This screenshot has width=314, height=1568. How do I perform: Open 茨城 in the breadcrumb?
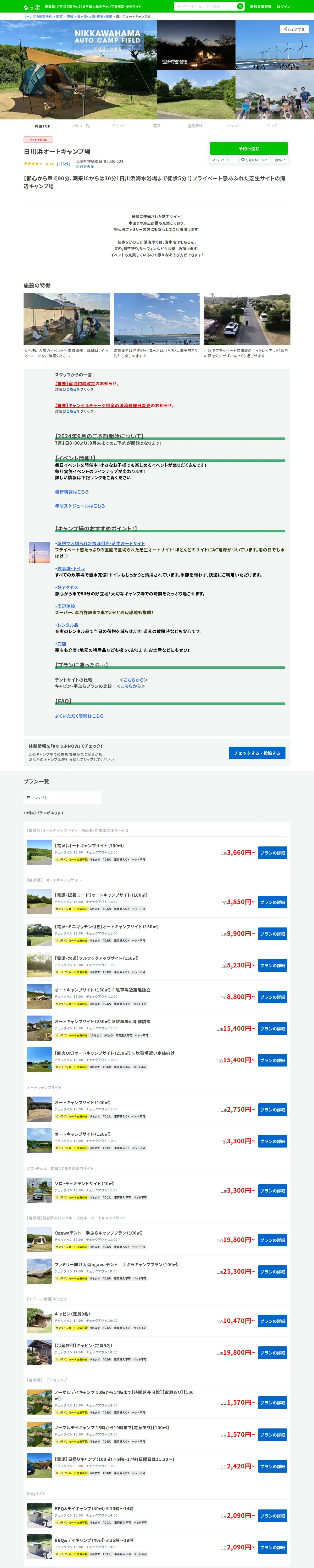click(x=70, y=16)
